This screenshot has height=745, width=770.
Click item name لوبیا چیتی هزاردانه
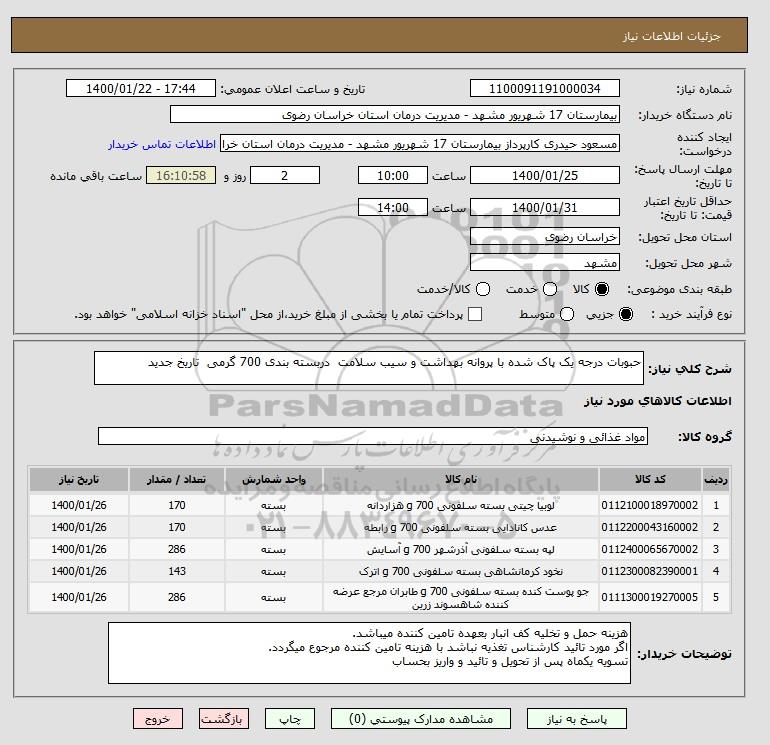(x=461, y=505)
